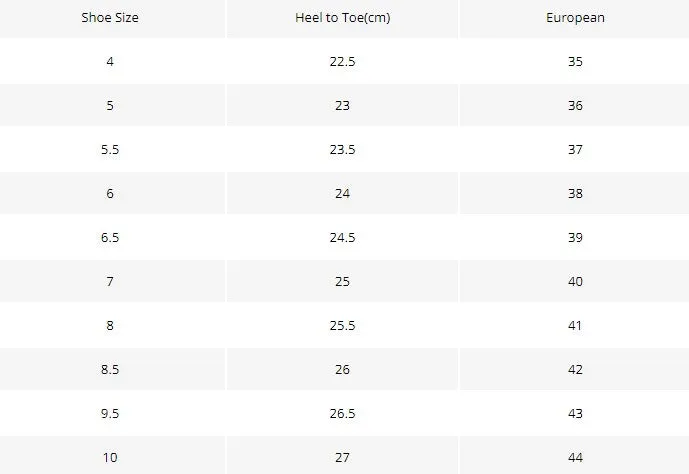Click shoe size 6.5 cell
The height and width of the screenshot is (474, 689).
[x=110, y=237]
